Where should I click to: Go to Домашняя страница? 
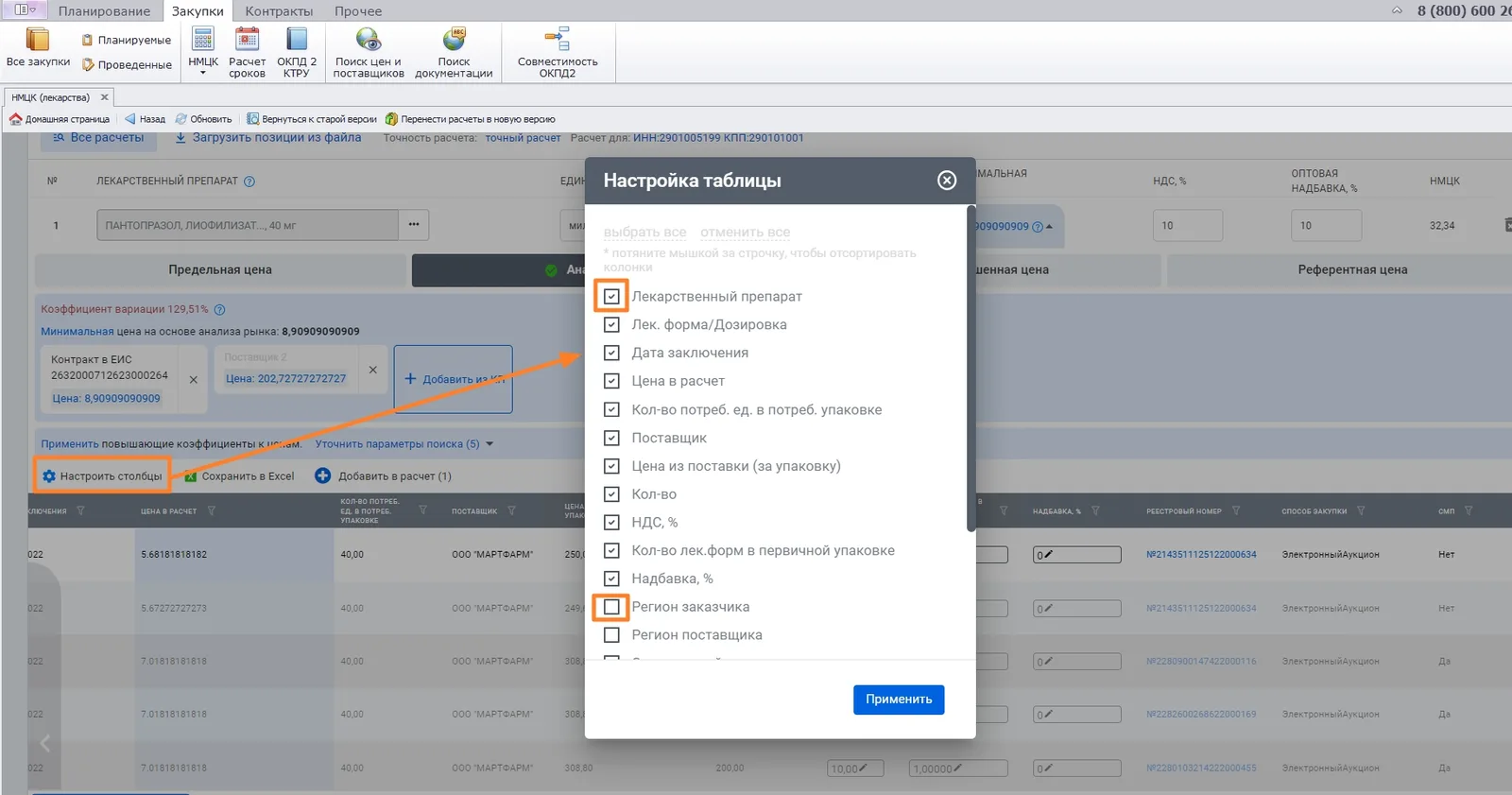(x=60, y=119)
